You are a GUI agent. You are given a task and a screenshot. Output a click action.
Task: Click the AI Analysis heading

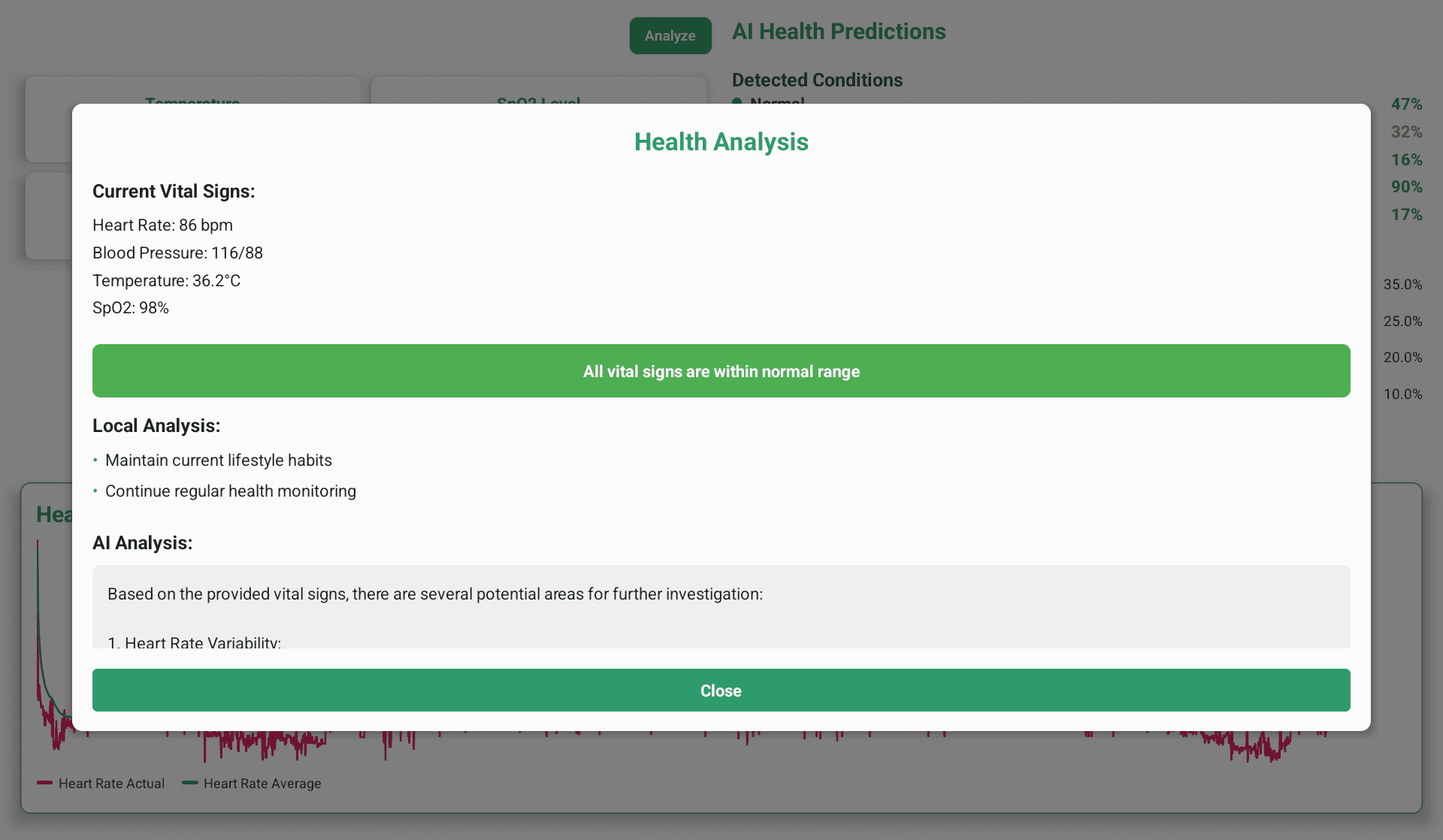[142, 543]
